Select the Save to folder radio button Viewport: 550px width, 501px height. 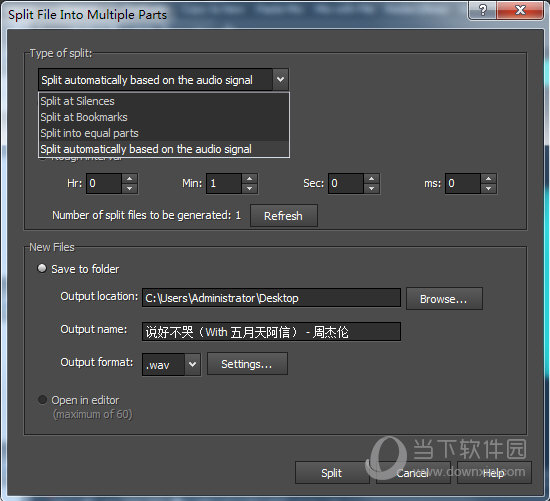[42, 268]
